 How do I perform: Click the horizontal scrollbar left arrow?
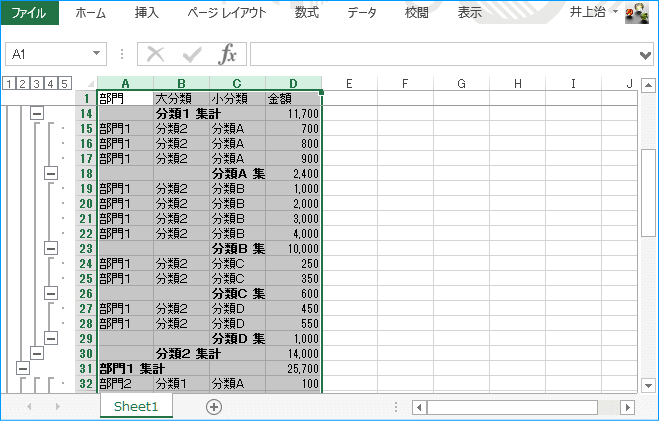pos(419,407)
